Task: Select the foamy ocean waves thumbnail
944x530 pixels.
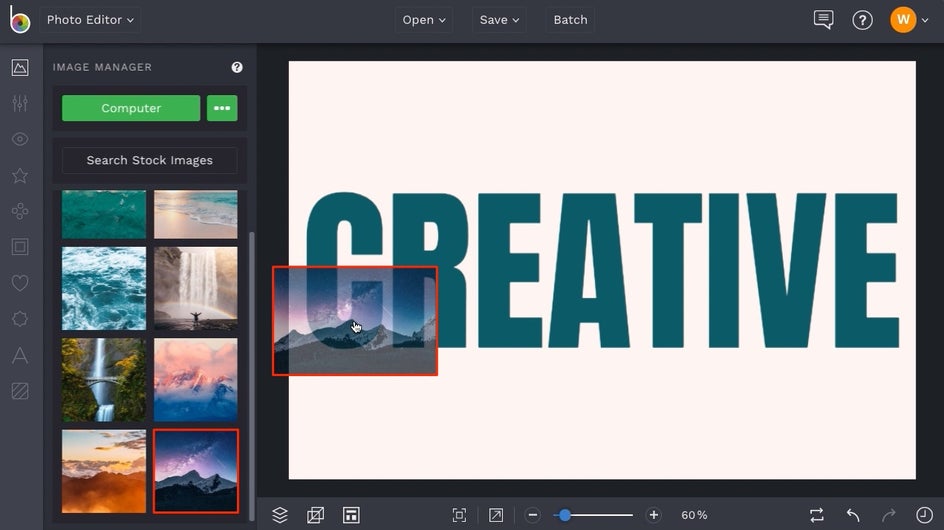Action: click(104, 288)
